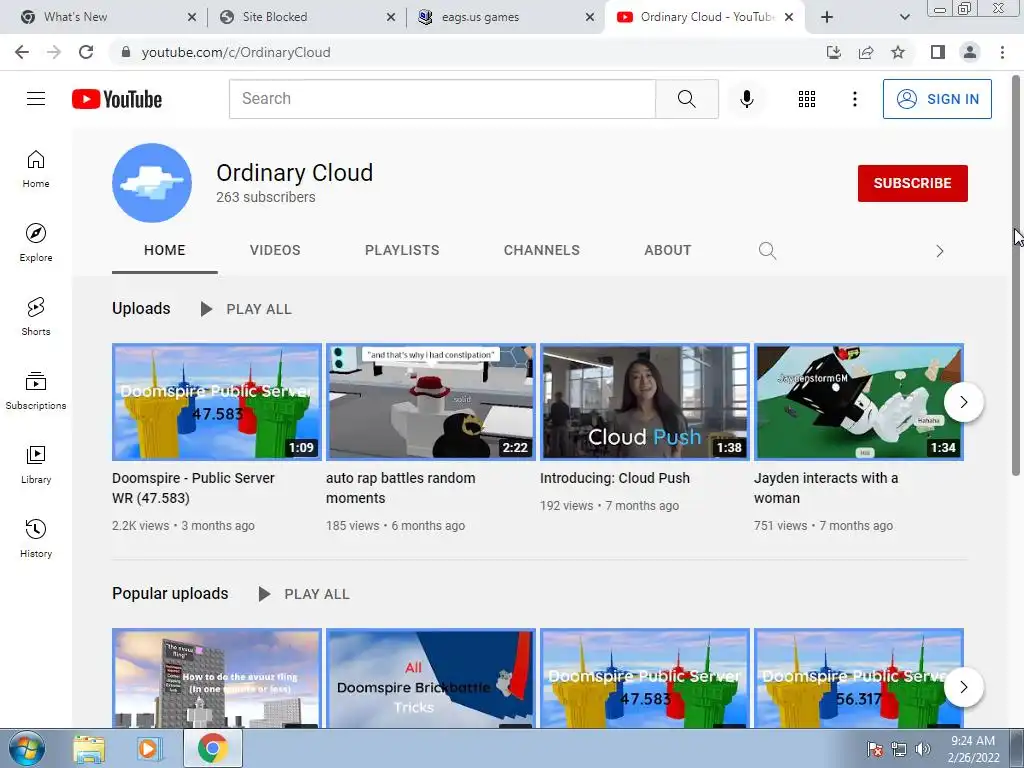
Task: Open 'Introducing: Cloud Push' video title
Action: point(615,478)
